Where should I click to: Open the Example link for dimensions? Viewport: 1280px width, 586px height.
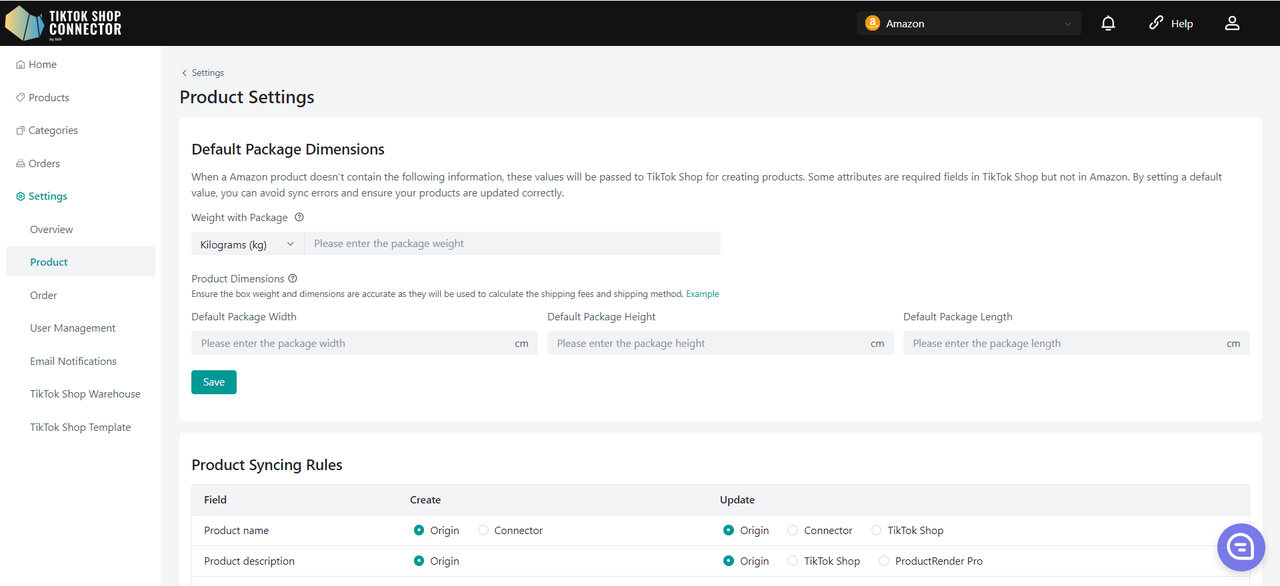coord(702,294)
